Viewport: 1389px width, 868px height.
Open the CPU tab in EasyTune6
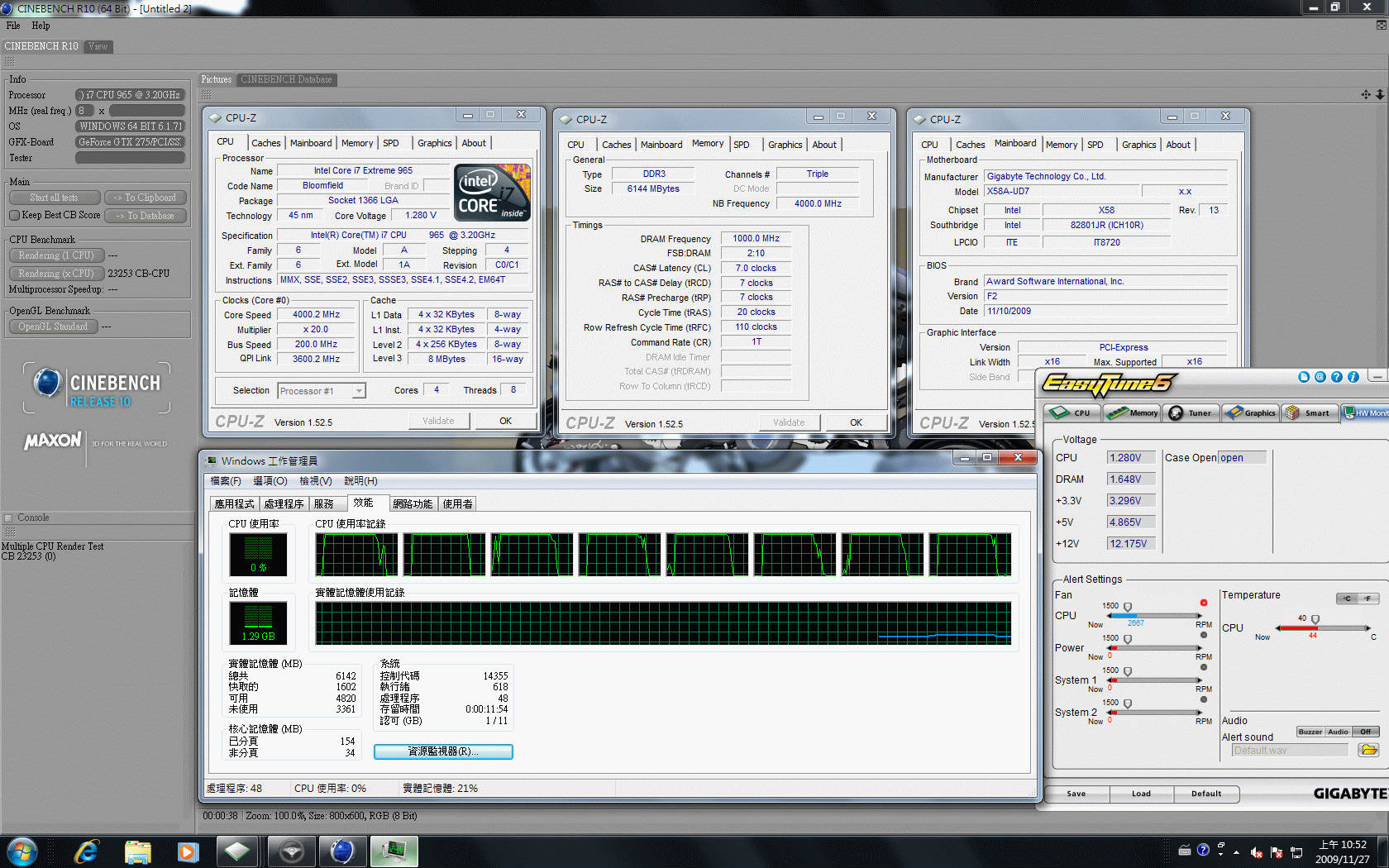[1072, 413]
